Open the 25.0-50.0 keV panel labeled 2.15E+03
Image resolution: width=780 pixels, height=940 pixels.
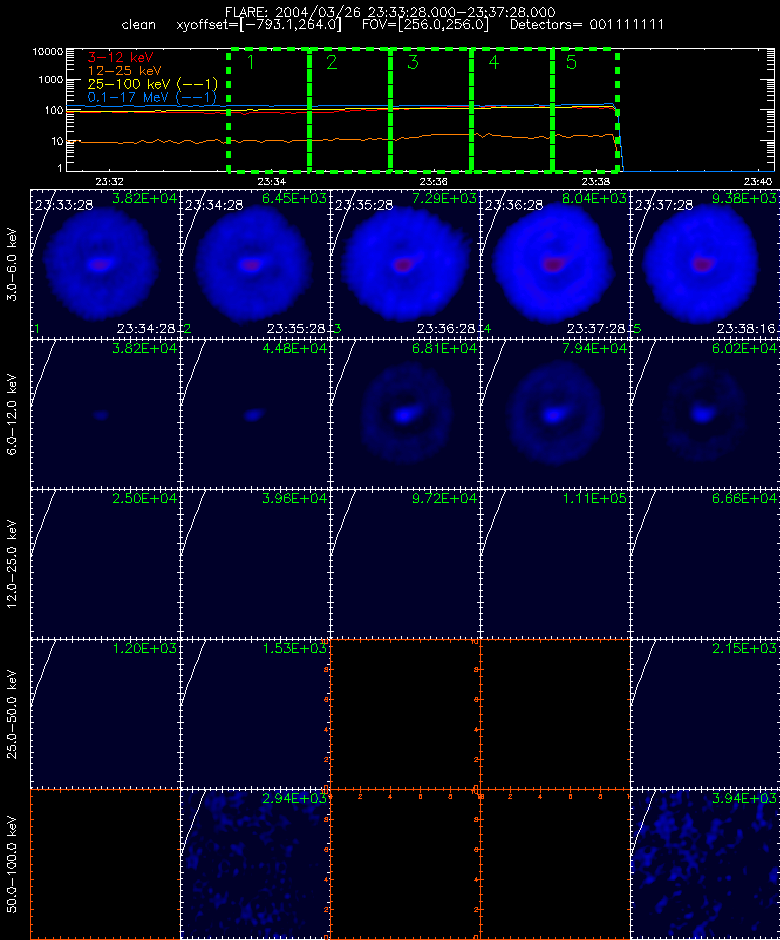tap(704, 713)
